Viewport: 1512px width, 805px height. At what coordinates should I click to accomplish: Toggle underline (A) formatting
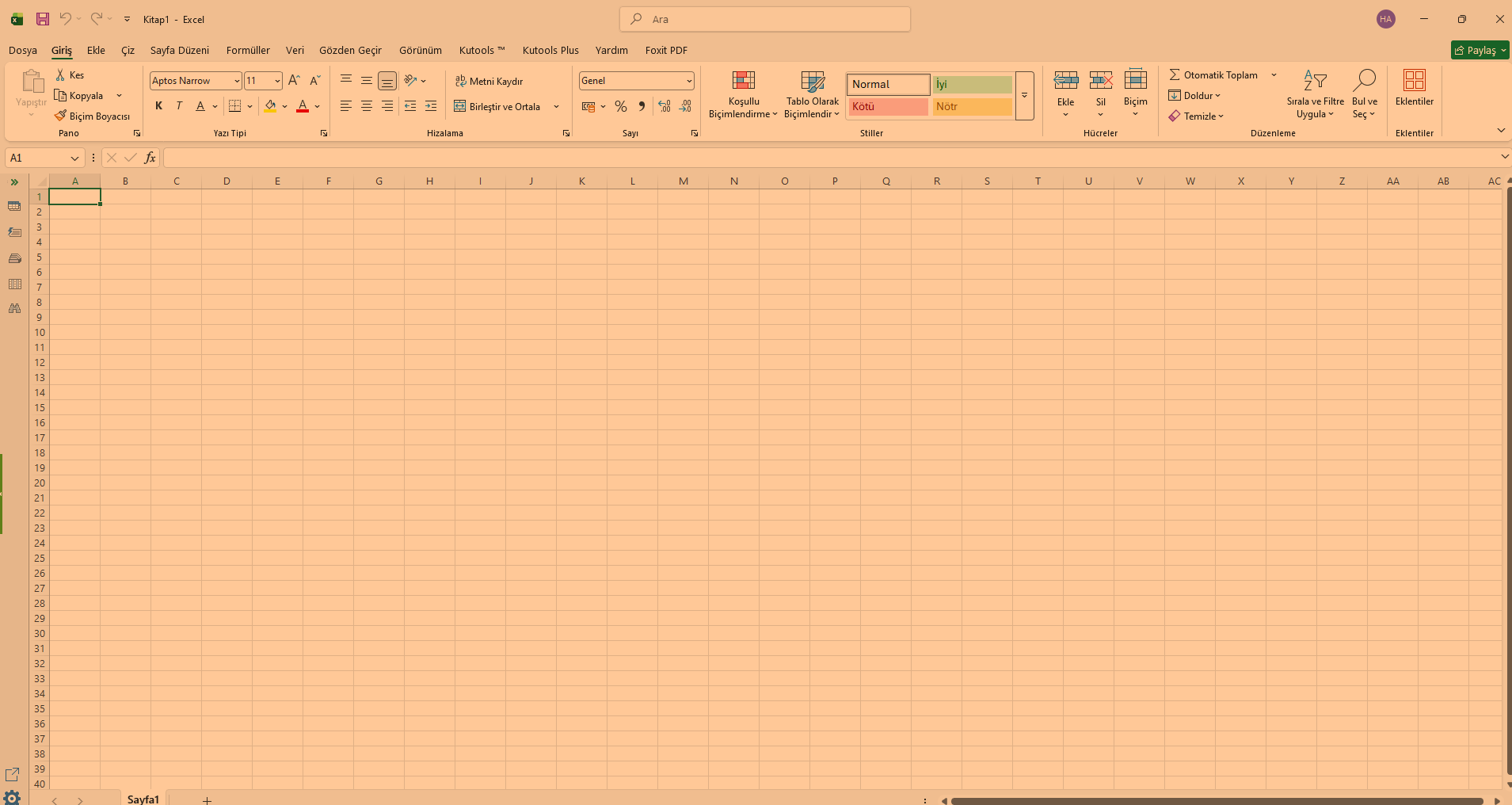tap(200, 106)
